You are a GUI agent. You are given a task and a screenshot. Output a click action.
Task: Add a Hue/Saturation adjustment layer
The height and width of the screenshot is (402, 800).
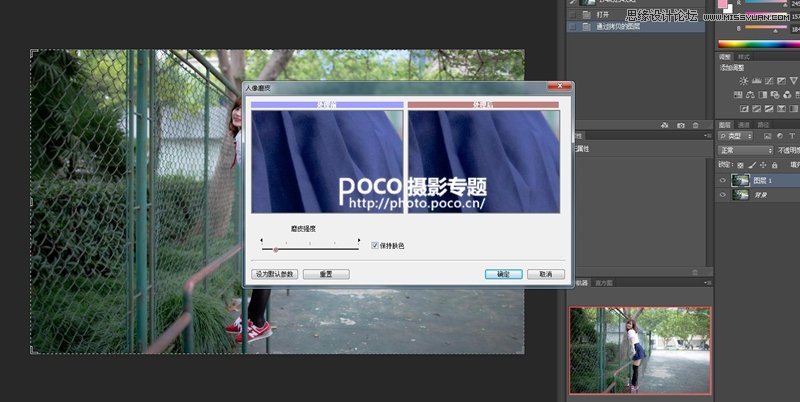[738, 95]
